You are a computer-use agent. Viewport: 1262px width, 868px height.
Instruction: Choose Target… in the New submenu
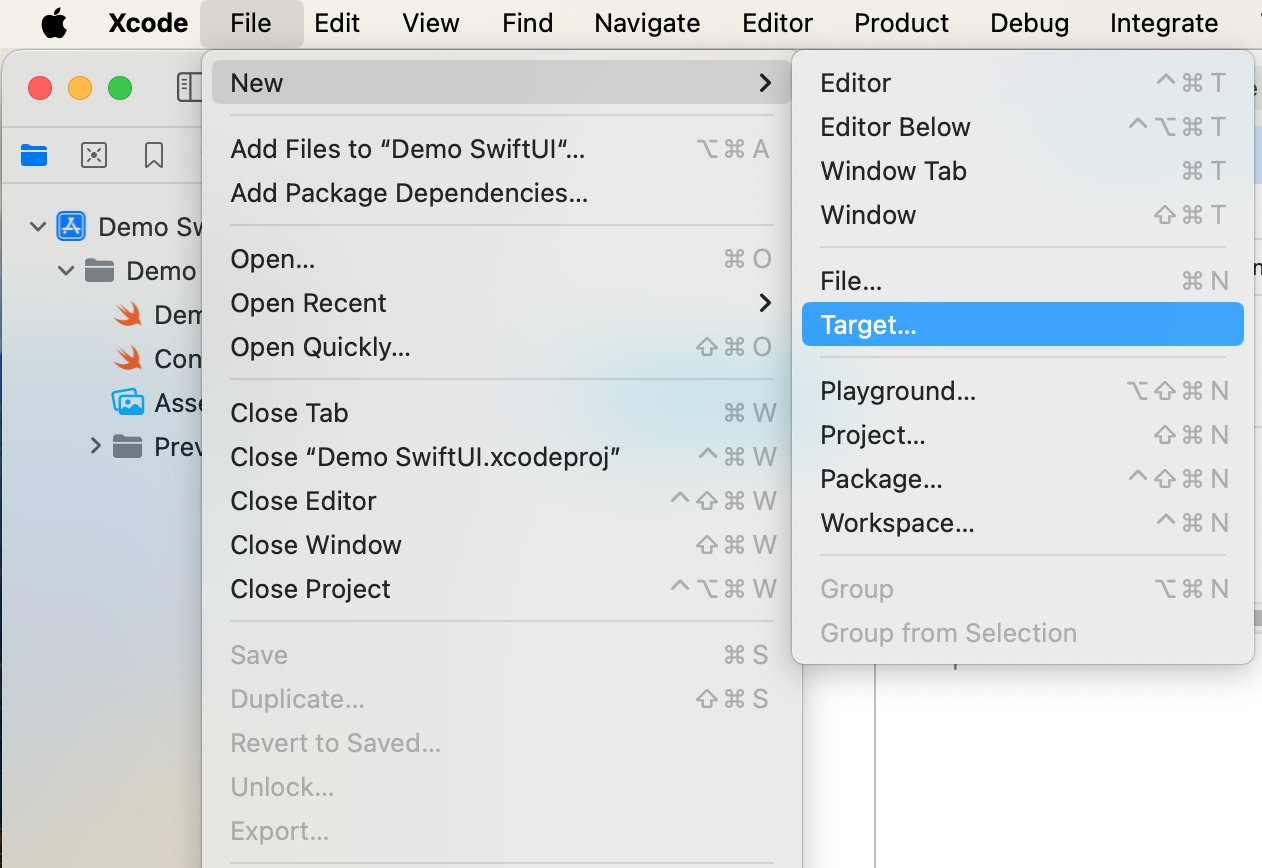click(1023, 325)
